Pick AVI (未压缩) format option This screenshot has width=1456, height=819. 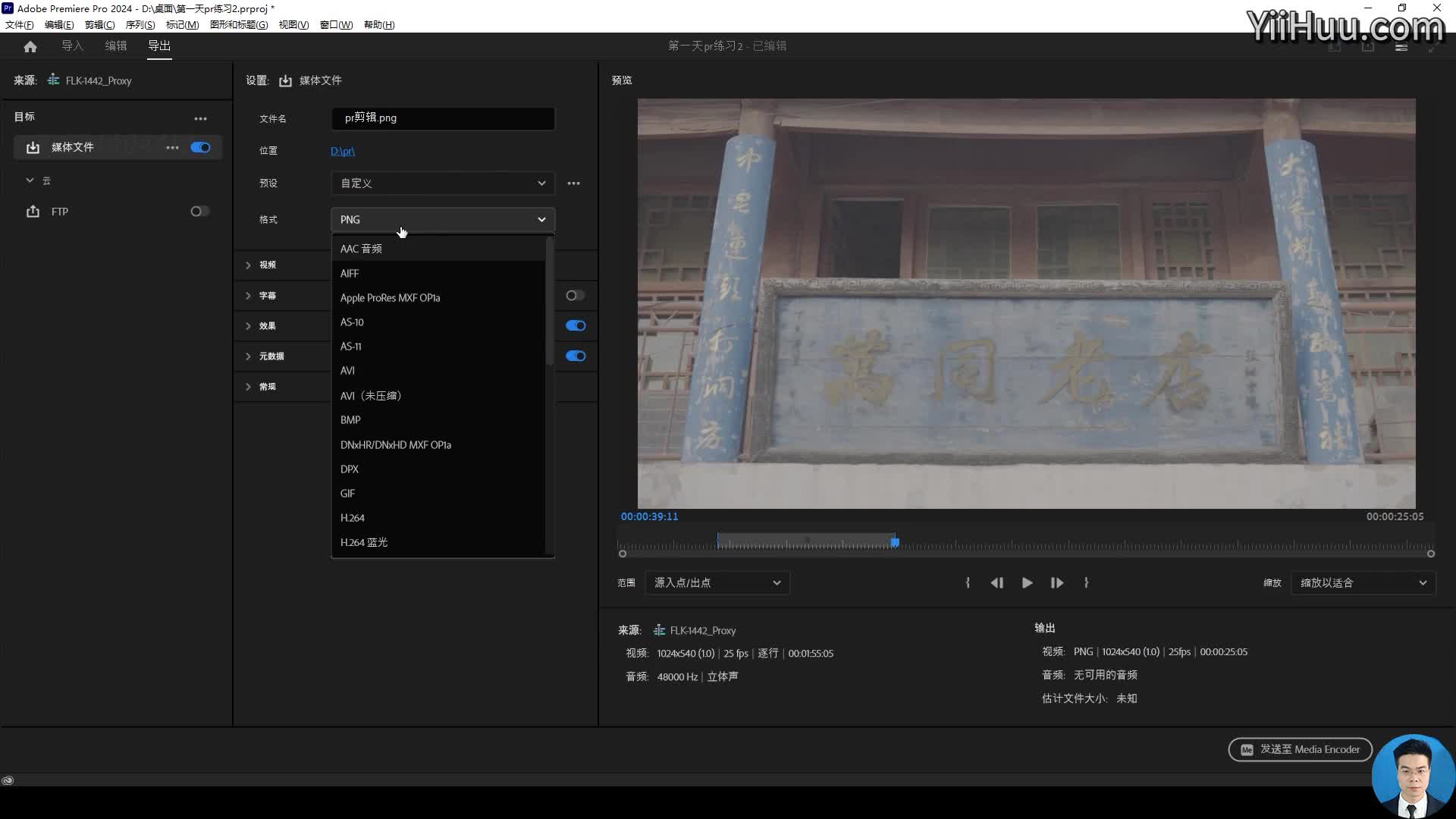438,395
